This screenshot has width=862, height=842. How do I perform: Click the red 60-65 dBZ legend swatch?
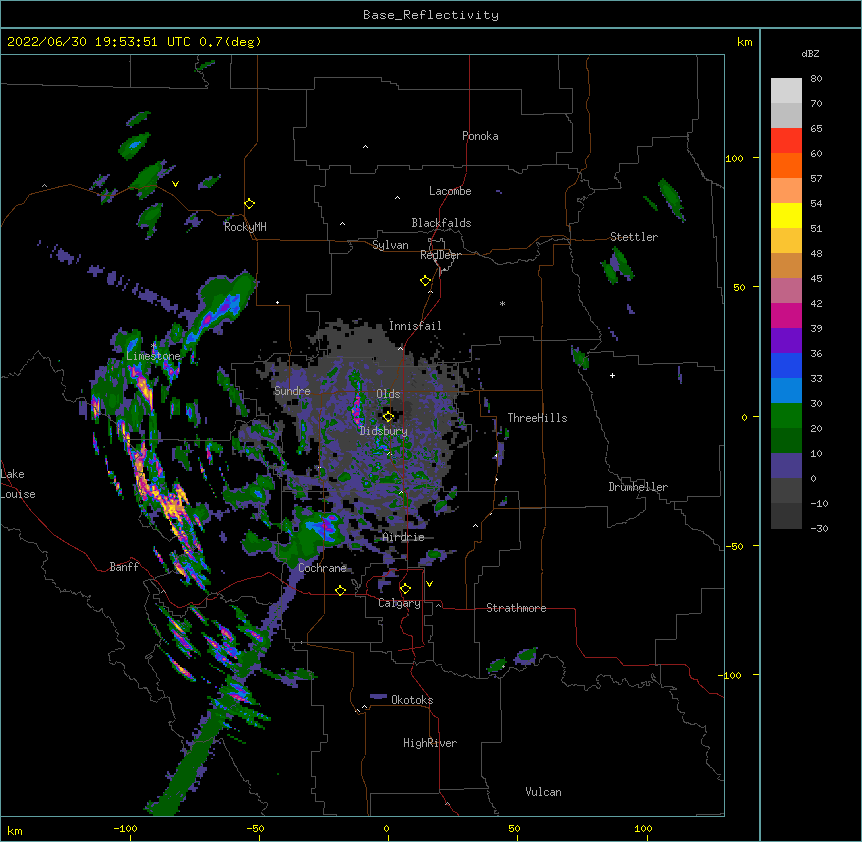(x=786, y=141)
